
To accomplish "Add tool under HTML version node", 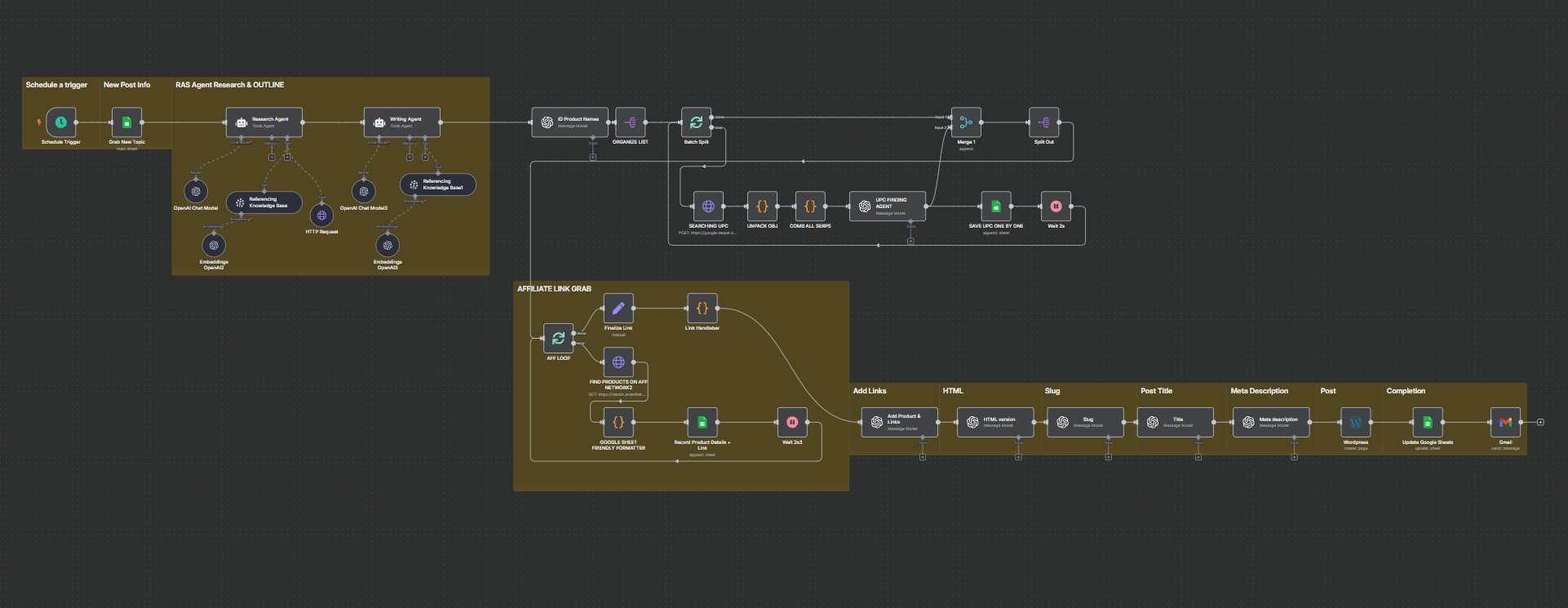I will click(x=1019, y=458).
